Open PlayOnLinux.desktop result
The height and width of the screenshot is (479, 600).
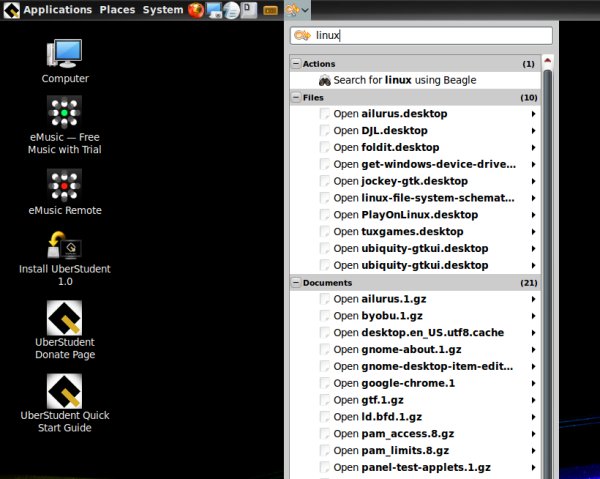click(415, 215)
